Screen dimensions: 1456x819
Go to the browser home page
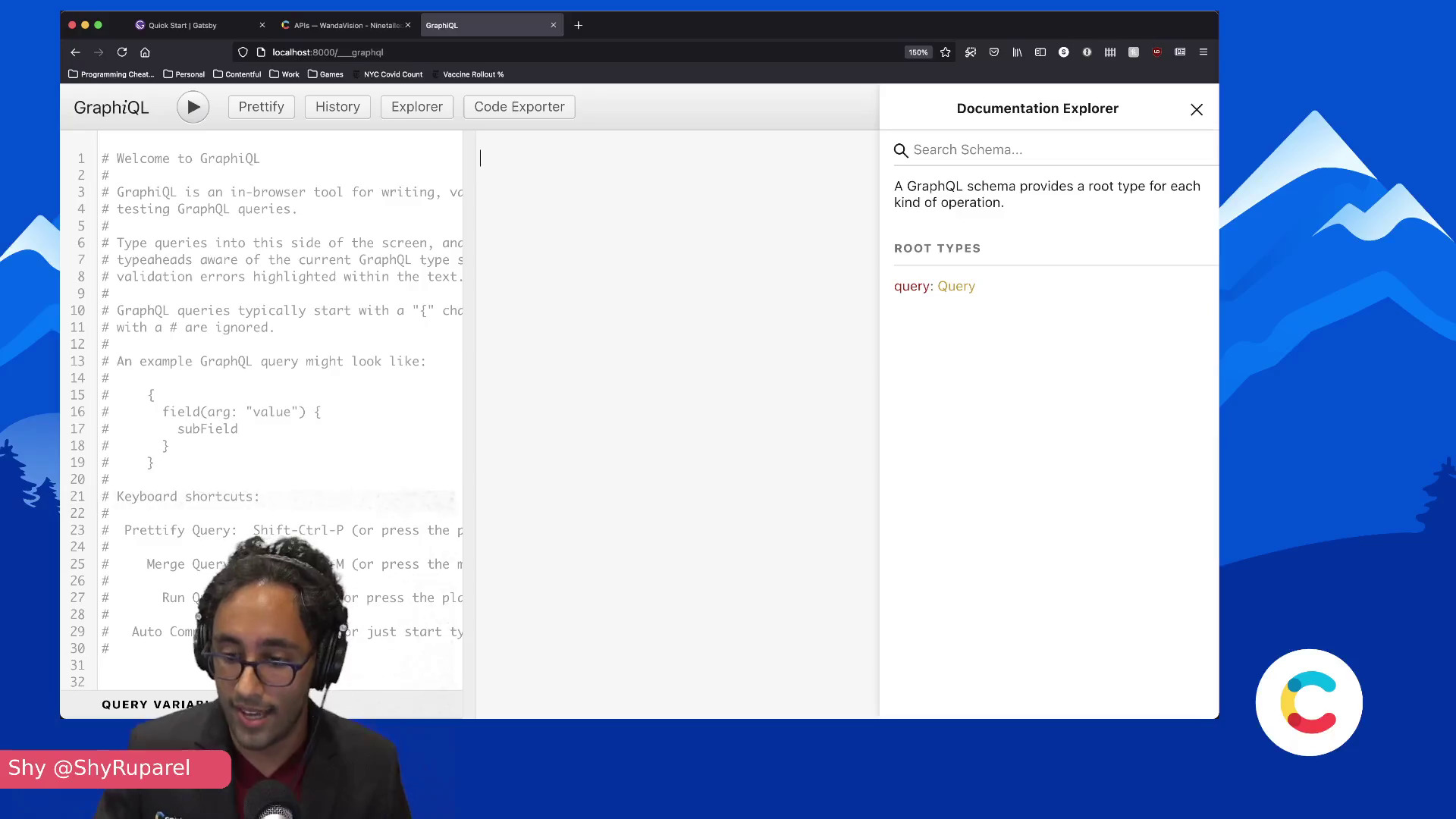click(x=145, y=52)
